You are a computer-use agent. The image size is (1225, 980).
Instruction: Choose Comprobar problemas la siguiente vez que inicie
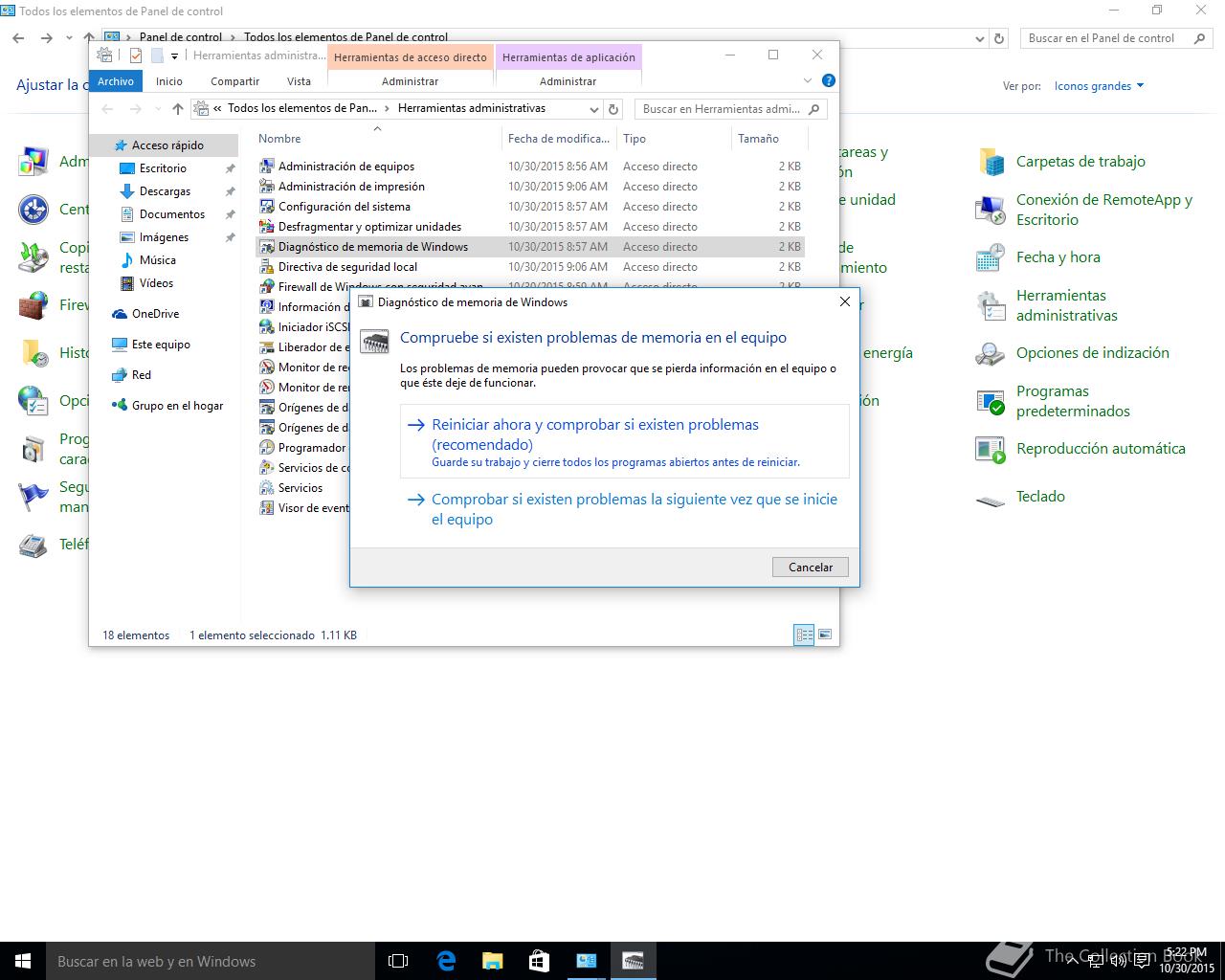coord(624,509)
